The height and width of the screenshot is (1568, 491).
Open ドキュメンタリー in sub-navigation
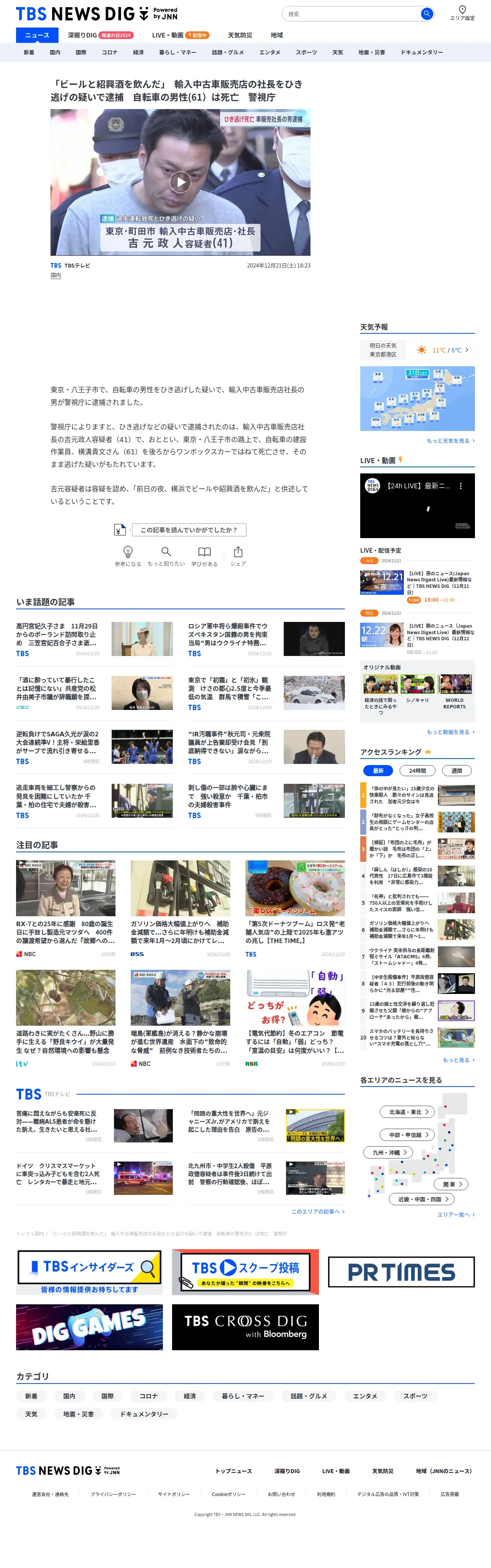[x=422, y=52]
